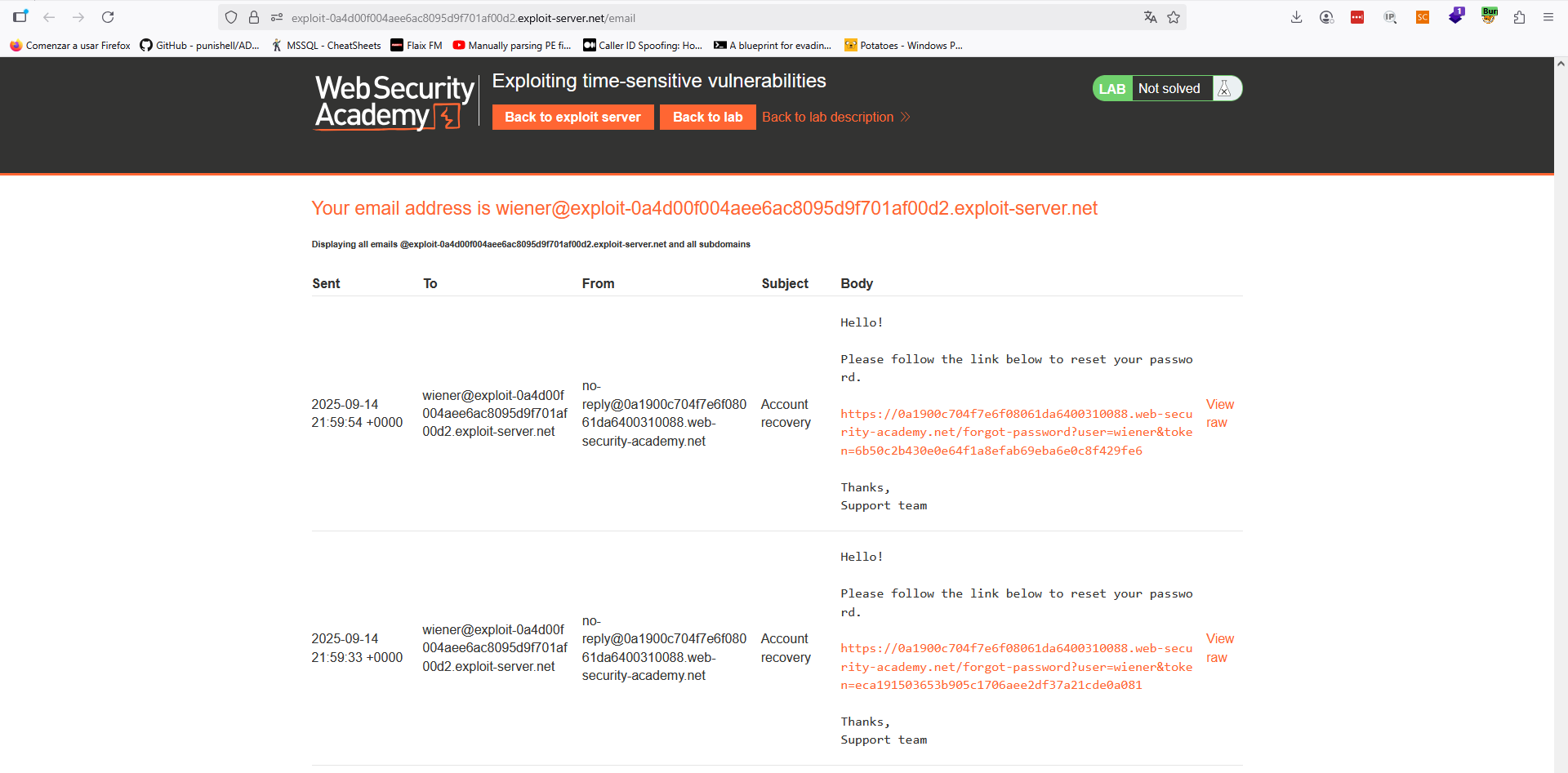Click the translate page icon

point(1150,17)
